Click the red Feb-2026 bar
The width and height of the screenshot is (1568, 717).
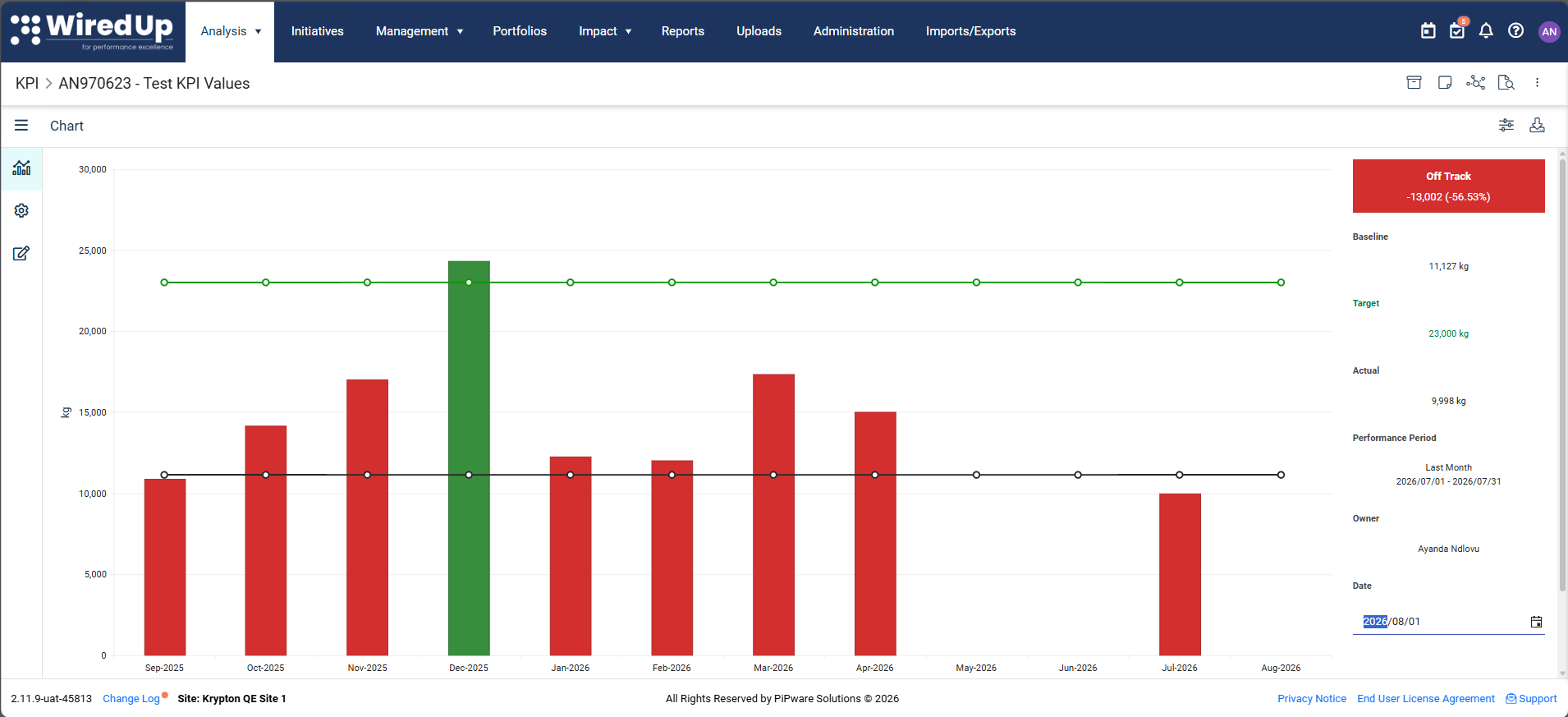(x=672, y=558)
